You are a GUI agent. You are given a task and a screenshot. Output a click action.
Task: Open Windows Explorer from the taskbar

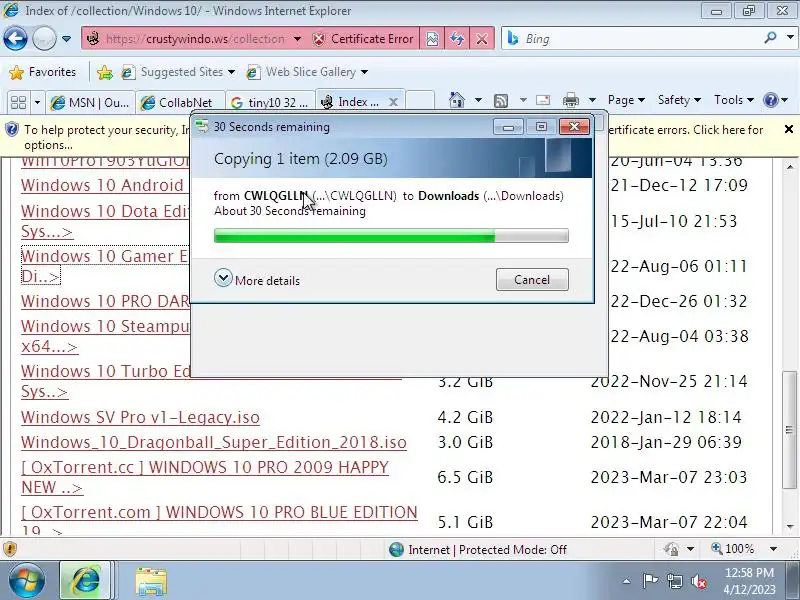pos(151,581)
